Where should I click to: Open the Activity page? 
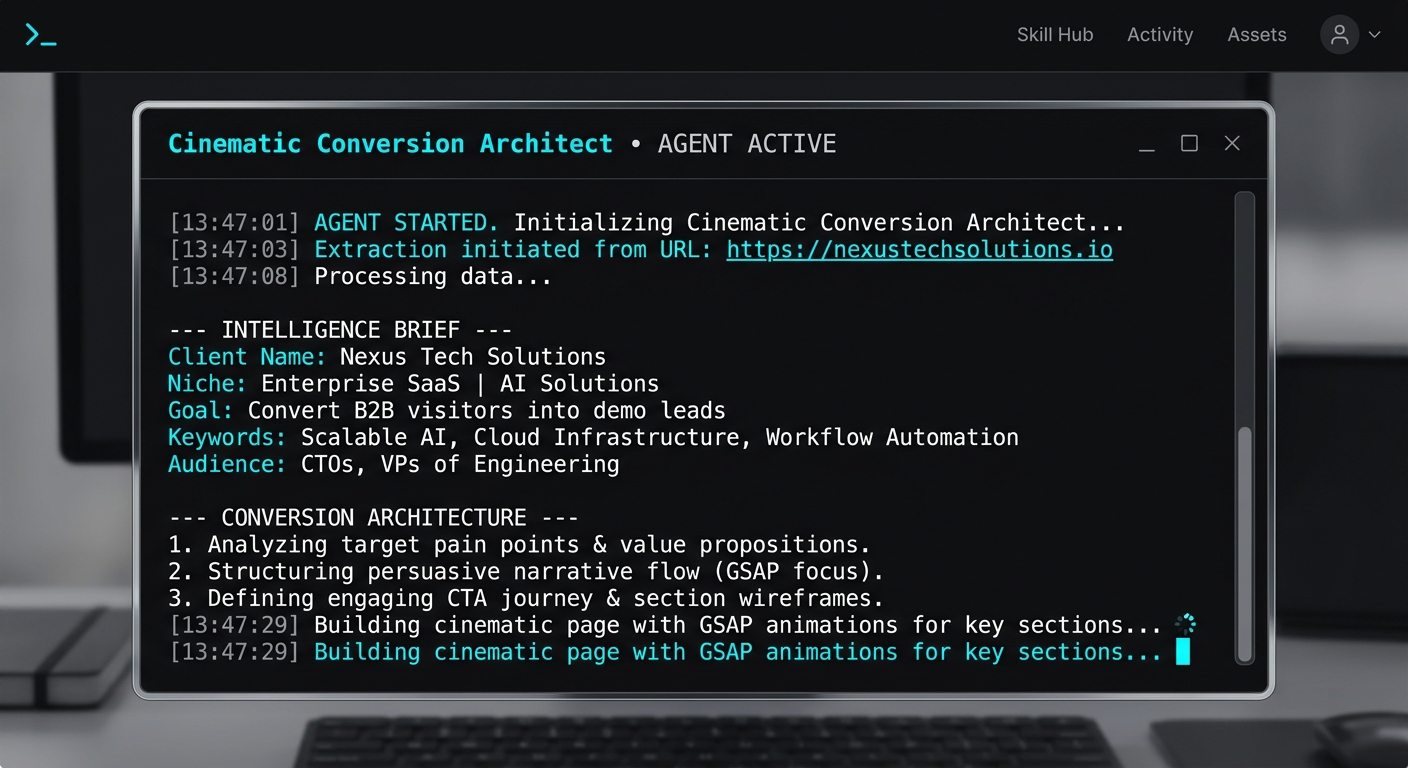click(1160, 35)
